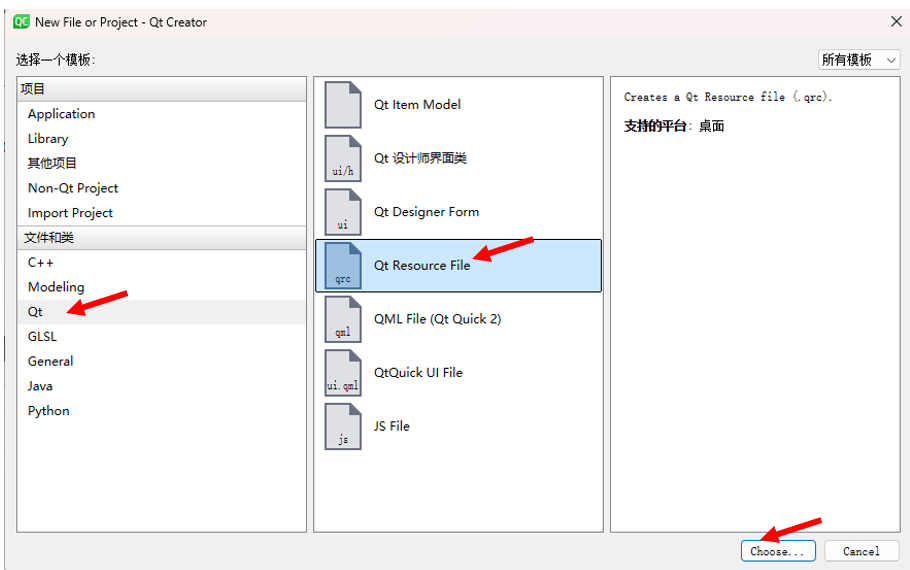Click the js icon for JS File
Screen dimensions: 910x570
click(x=343, y=427)
